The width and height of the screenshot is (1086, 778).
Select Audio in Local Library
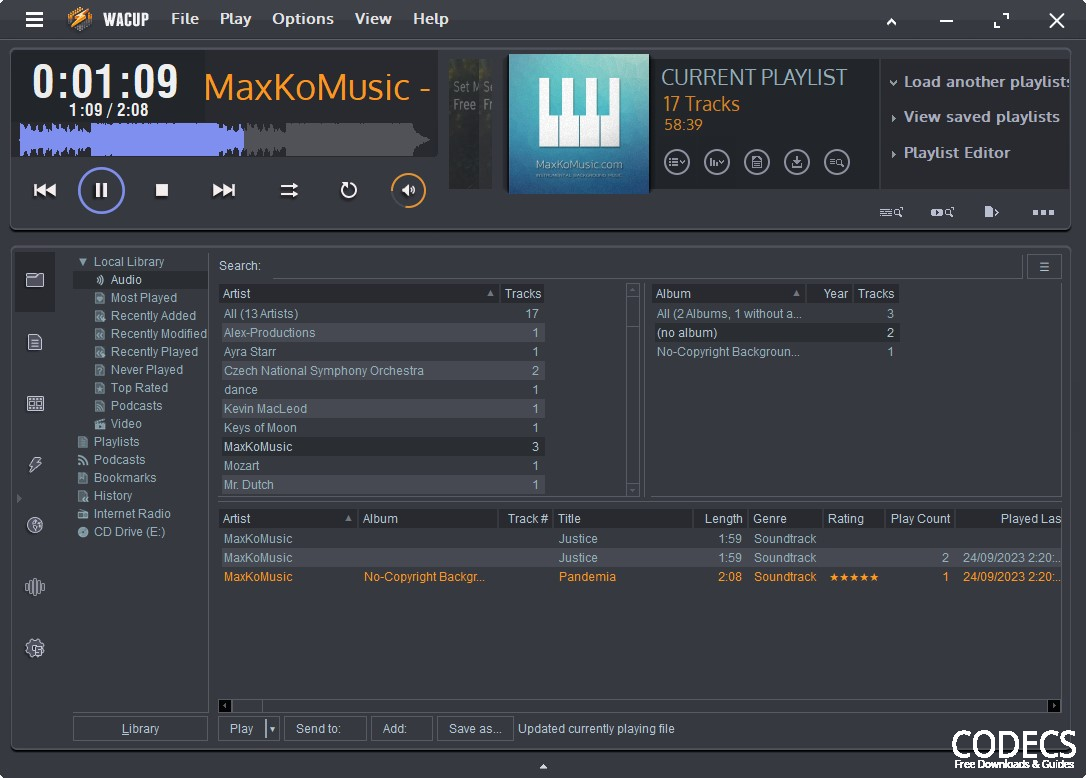pyautogui.click(x=126, y=280)
